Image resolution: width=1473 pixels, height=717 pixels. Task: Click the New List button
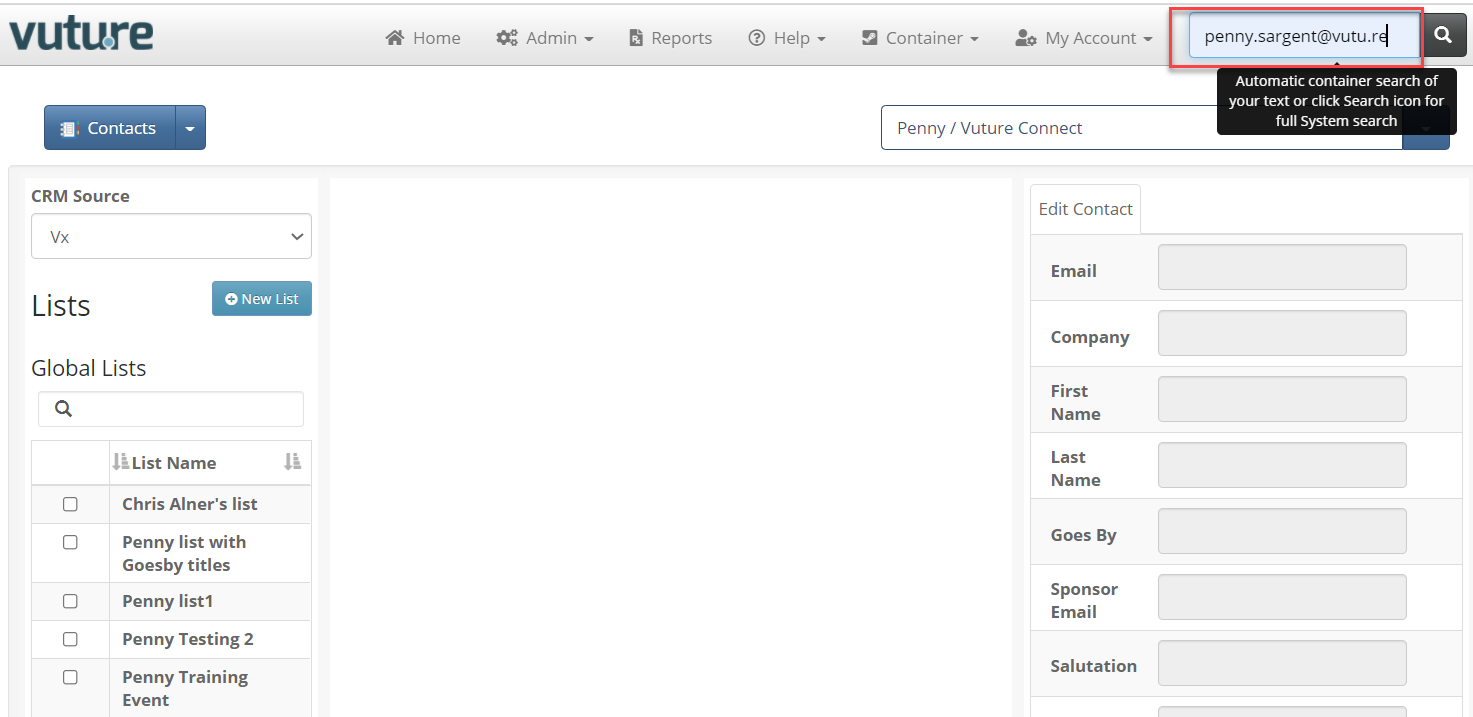(x=262, y=299)
